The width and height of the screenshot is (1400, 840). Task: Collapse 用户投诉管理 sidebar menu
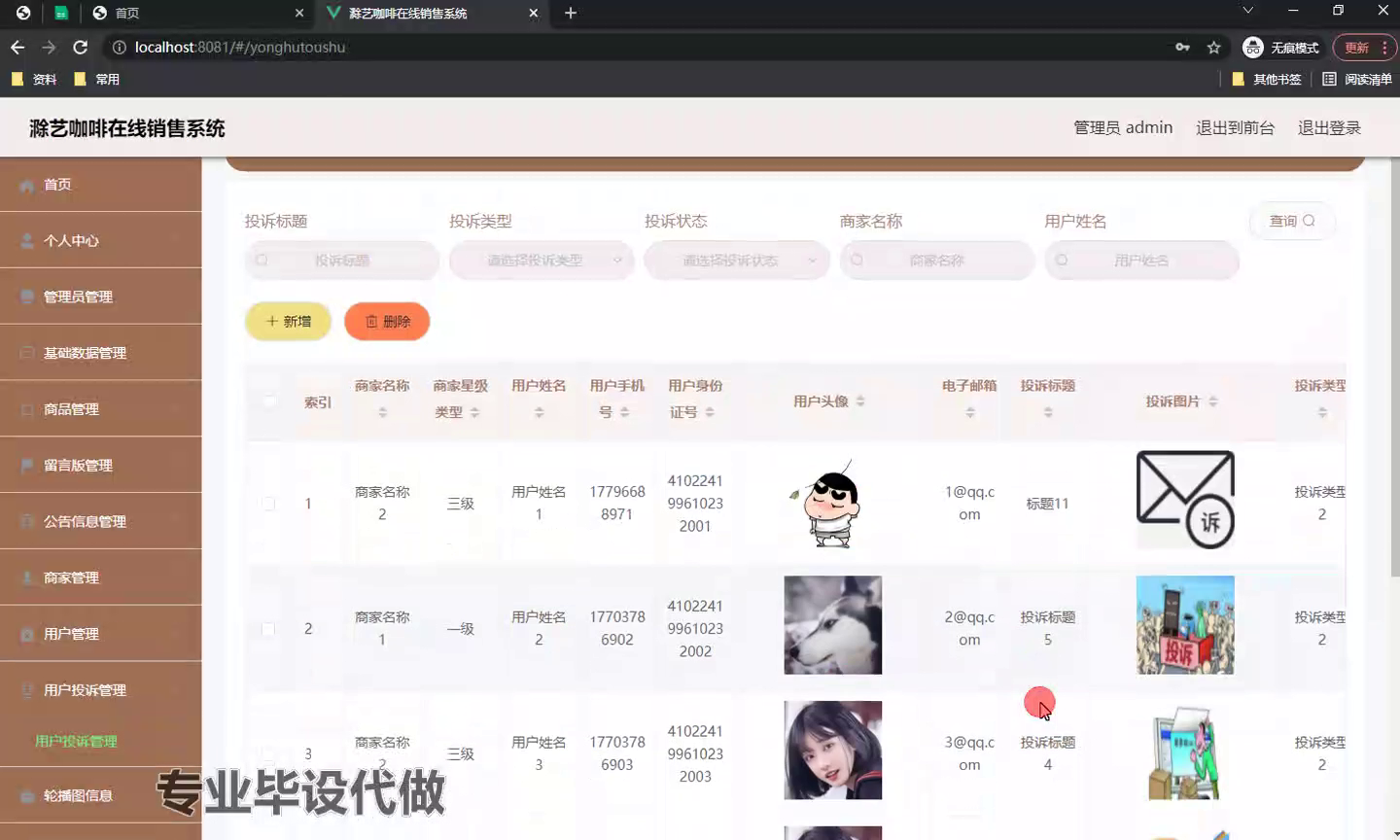pyautogui.click(x=101, y=690)
